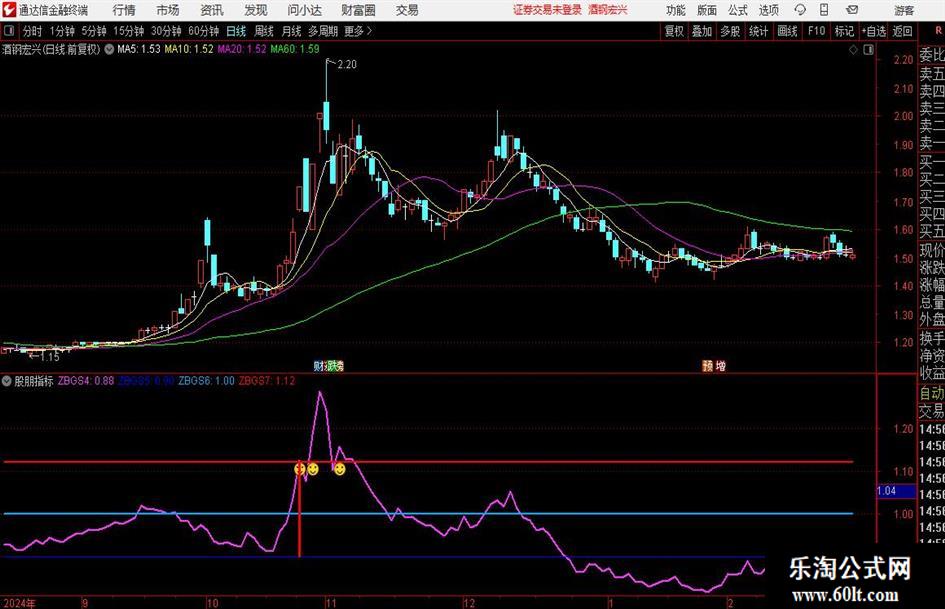
Task: Open the 财富圈 menu
Action: coord(358,10)
